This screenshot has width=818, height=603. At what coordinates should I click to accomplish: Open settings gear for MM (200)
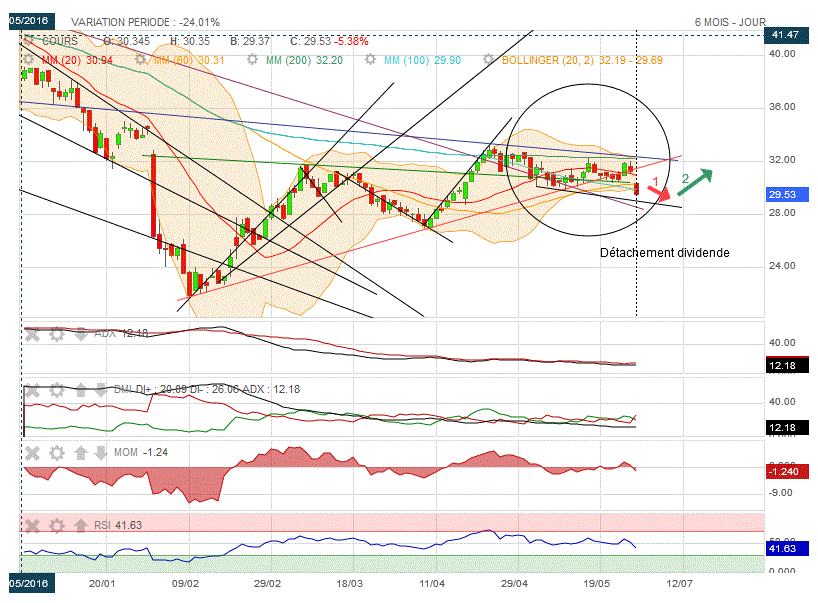point(252,59)
